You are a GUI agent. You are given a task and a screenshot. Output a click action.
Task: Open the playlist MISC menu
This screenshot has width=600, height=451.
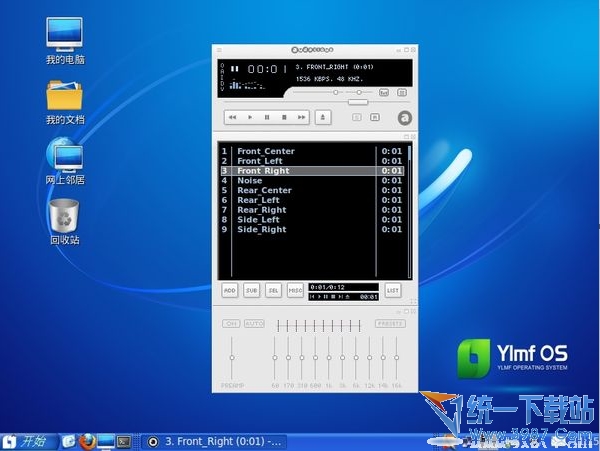click(x=295, y=290)
